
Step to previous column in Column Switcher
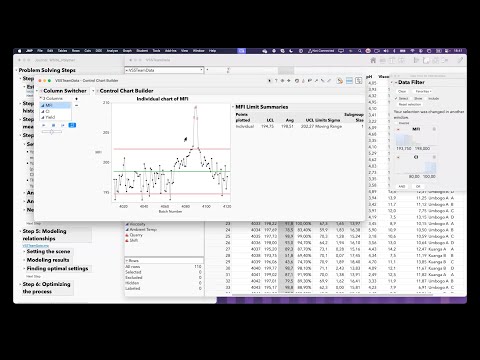tap(44, 125)
